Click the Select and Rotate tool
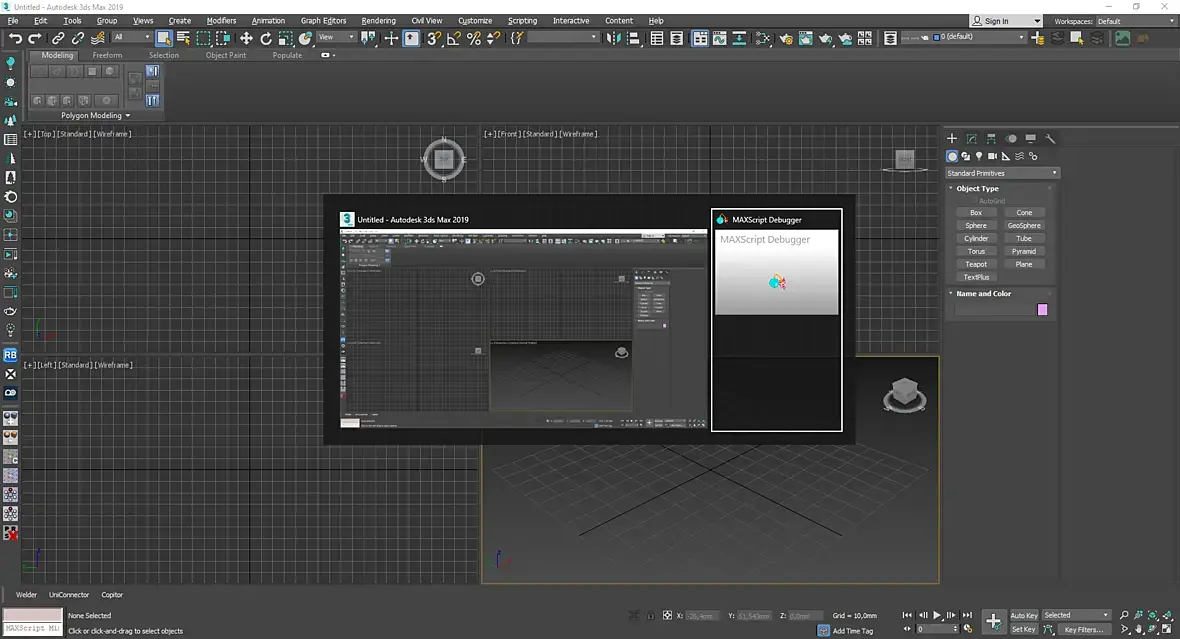 [266, 38]
